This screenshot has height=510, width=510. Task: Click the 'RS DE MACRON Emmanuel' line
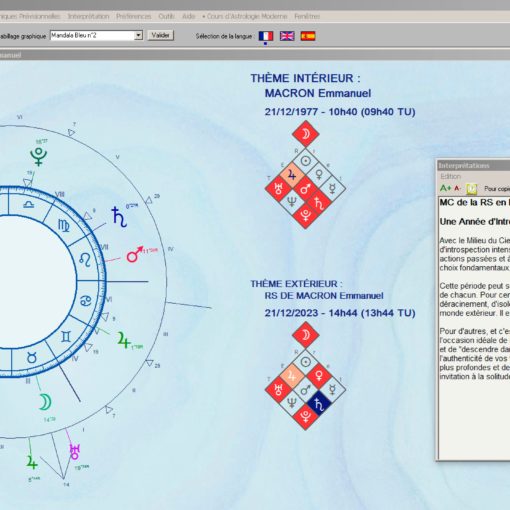[324, 296]
